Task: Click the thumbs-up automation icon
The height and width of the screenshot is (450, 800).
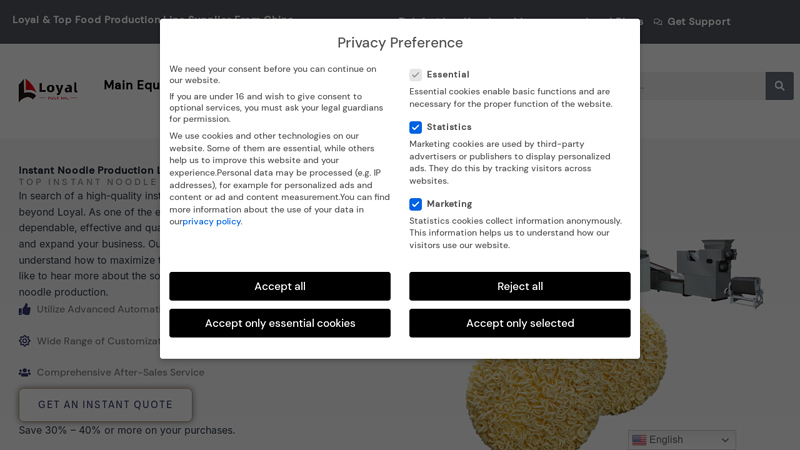Action: [x=25, y=309]
